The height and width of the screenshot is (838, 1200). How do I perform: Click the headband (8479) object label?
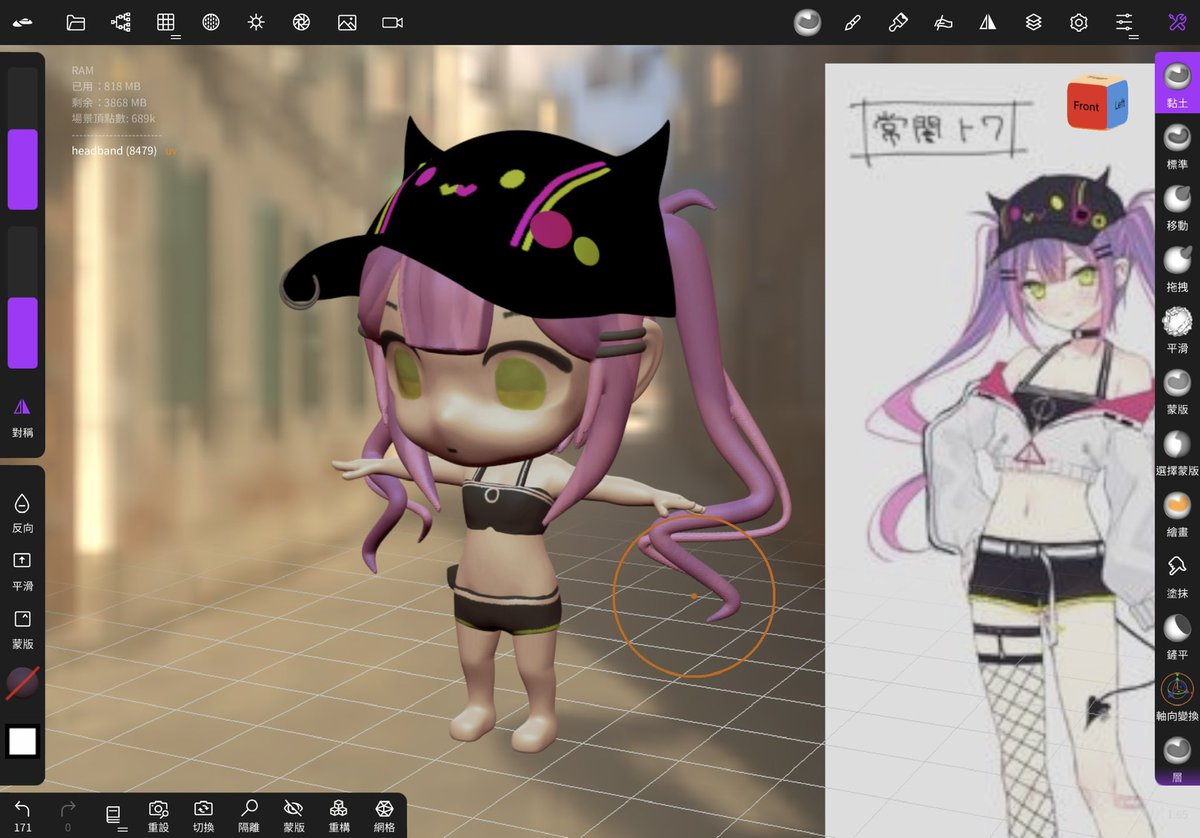click(x=114, y=150)
